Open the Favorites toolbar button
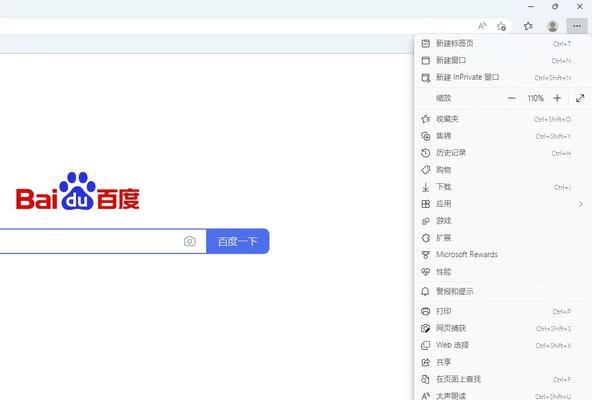592x400 pixels. click(528, 26)
